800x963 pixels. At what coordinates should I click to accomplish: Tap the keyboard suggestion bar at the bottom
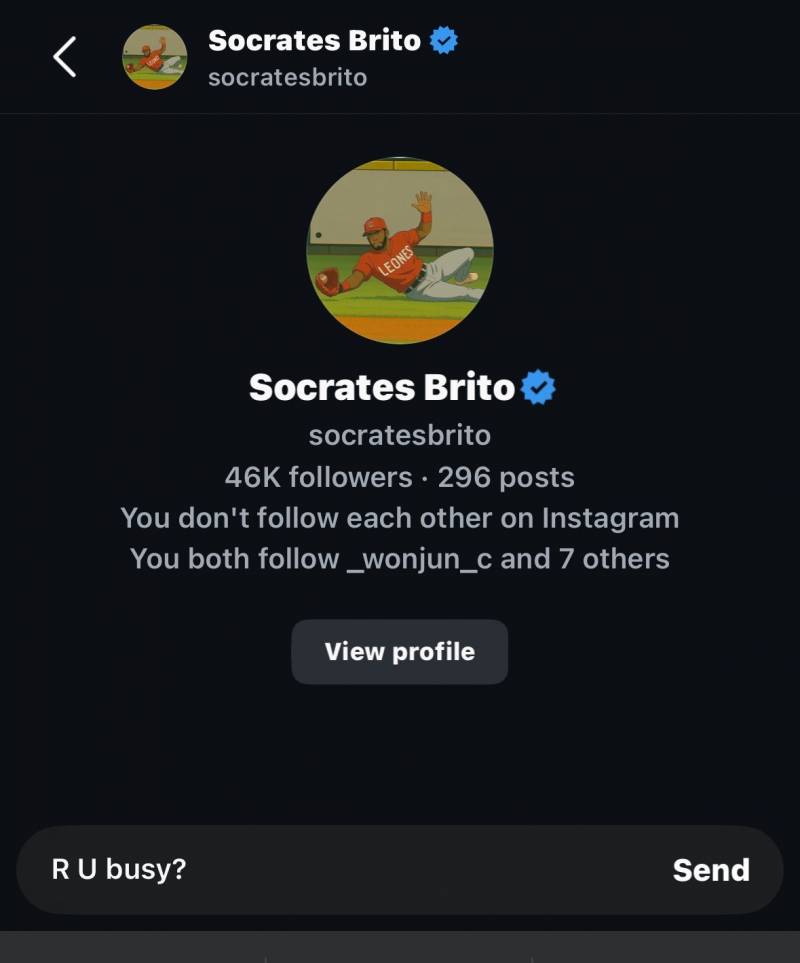tap(400, 947)
